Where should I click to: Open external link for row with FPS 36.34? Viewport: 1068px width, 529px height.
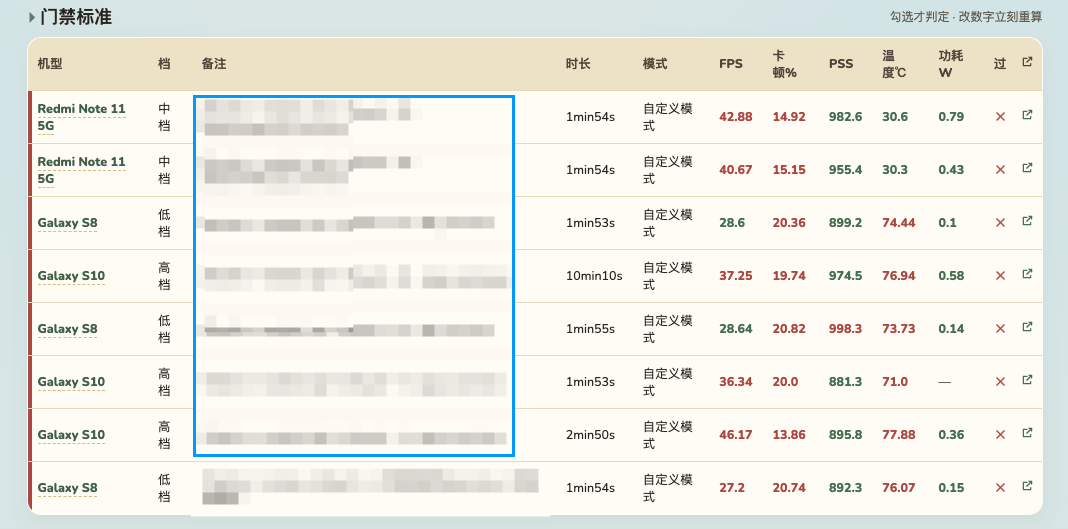[x=1027, y=381]
